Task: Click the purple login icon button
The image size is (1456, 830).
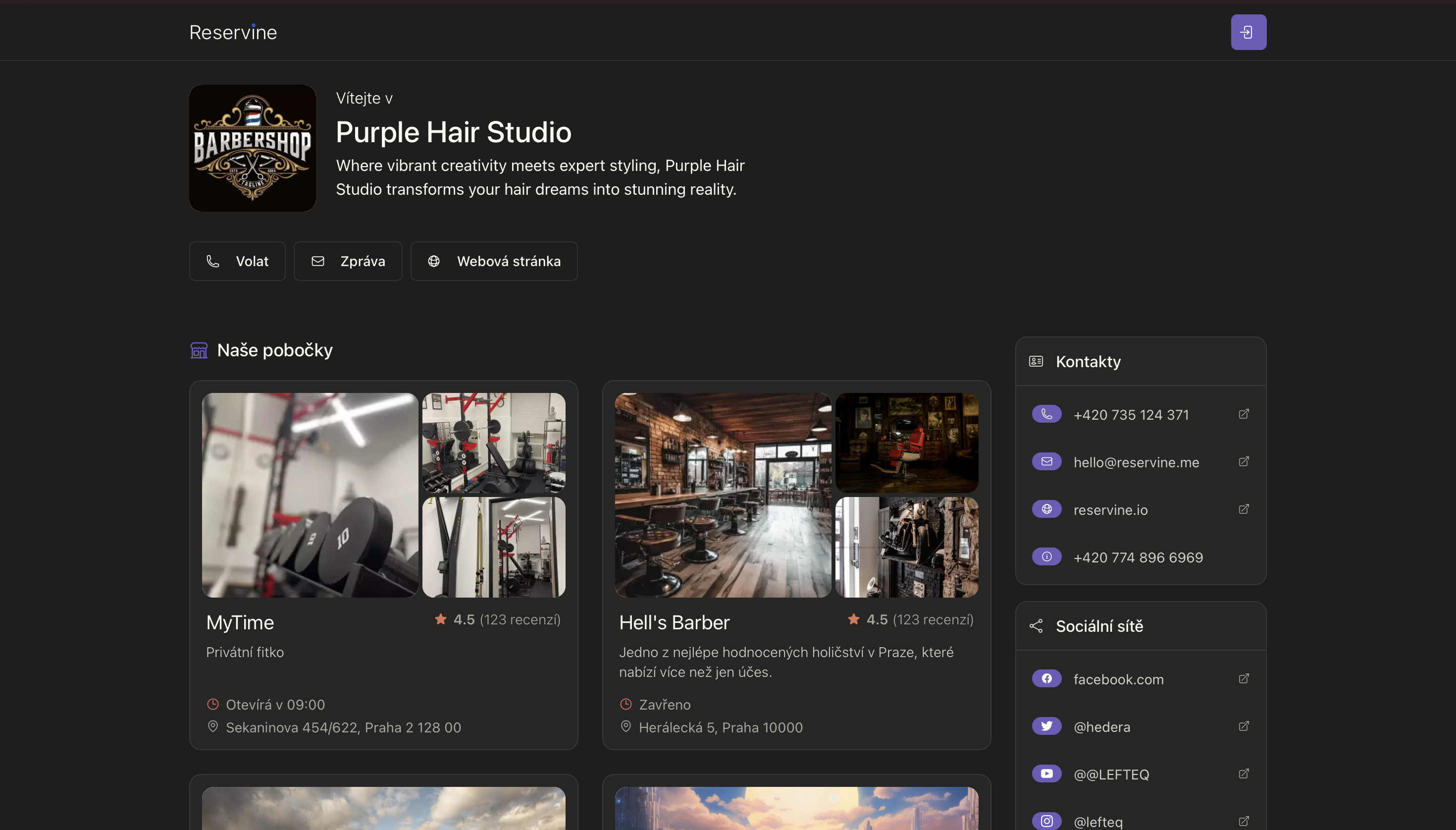Action: click(x=1248, y=33)
